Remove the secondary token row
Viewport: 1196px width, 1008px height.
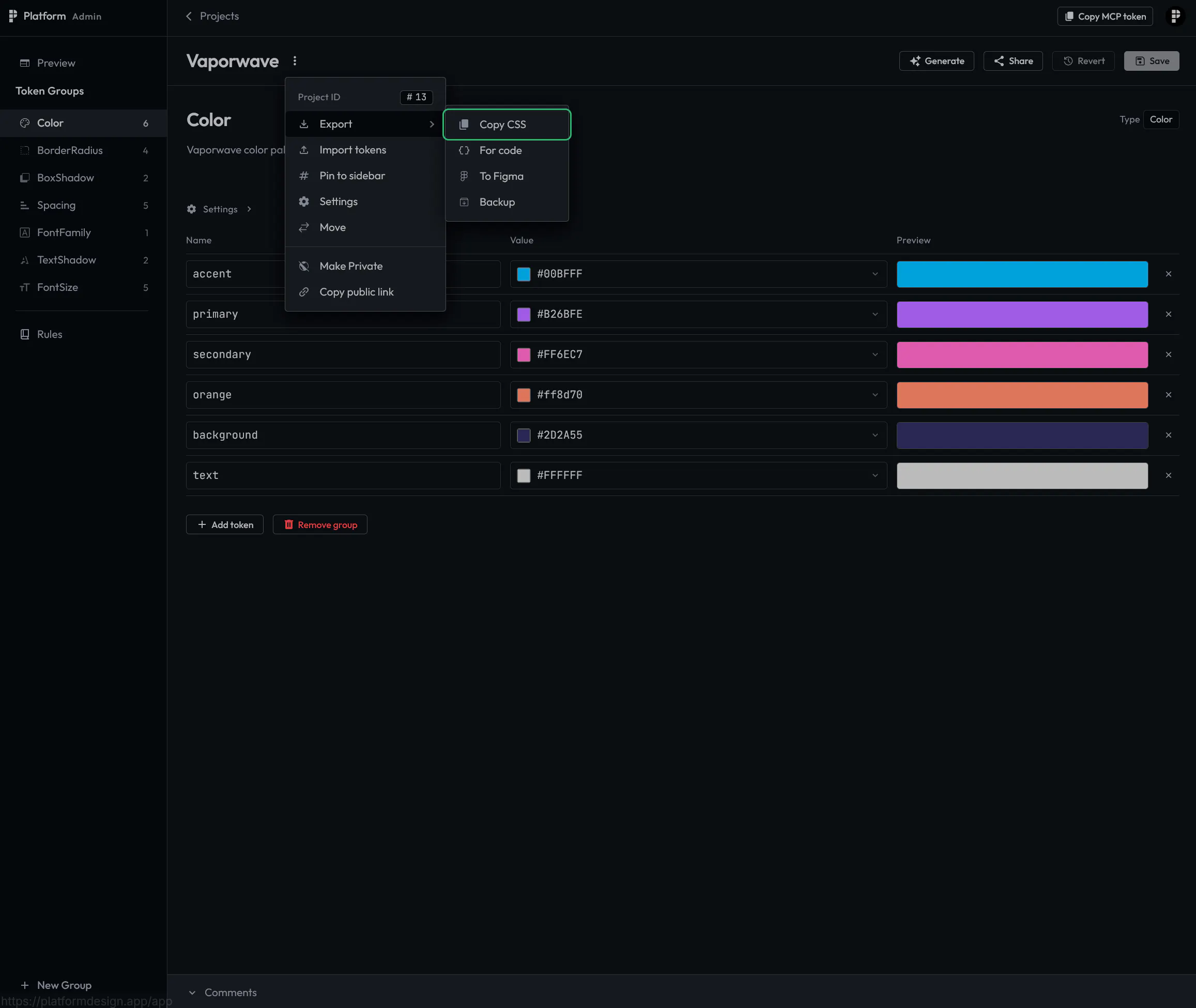pos(1168,355)
